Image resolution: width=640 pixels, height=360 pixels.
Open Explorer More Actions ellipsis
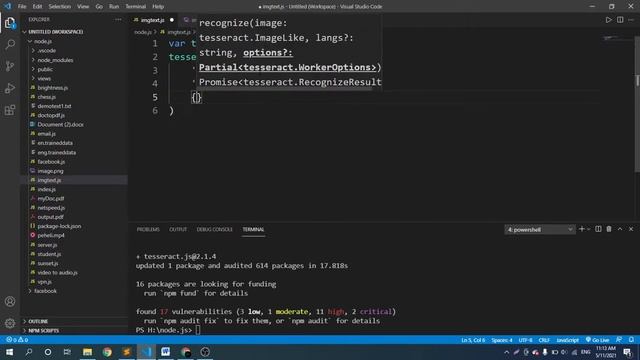pos(118,19)
